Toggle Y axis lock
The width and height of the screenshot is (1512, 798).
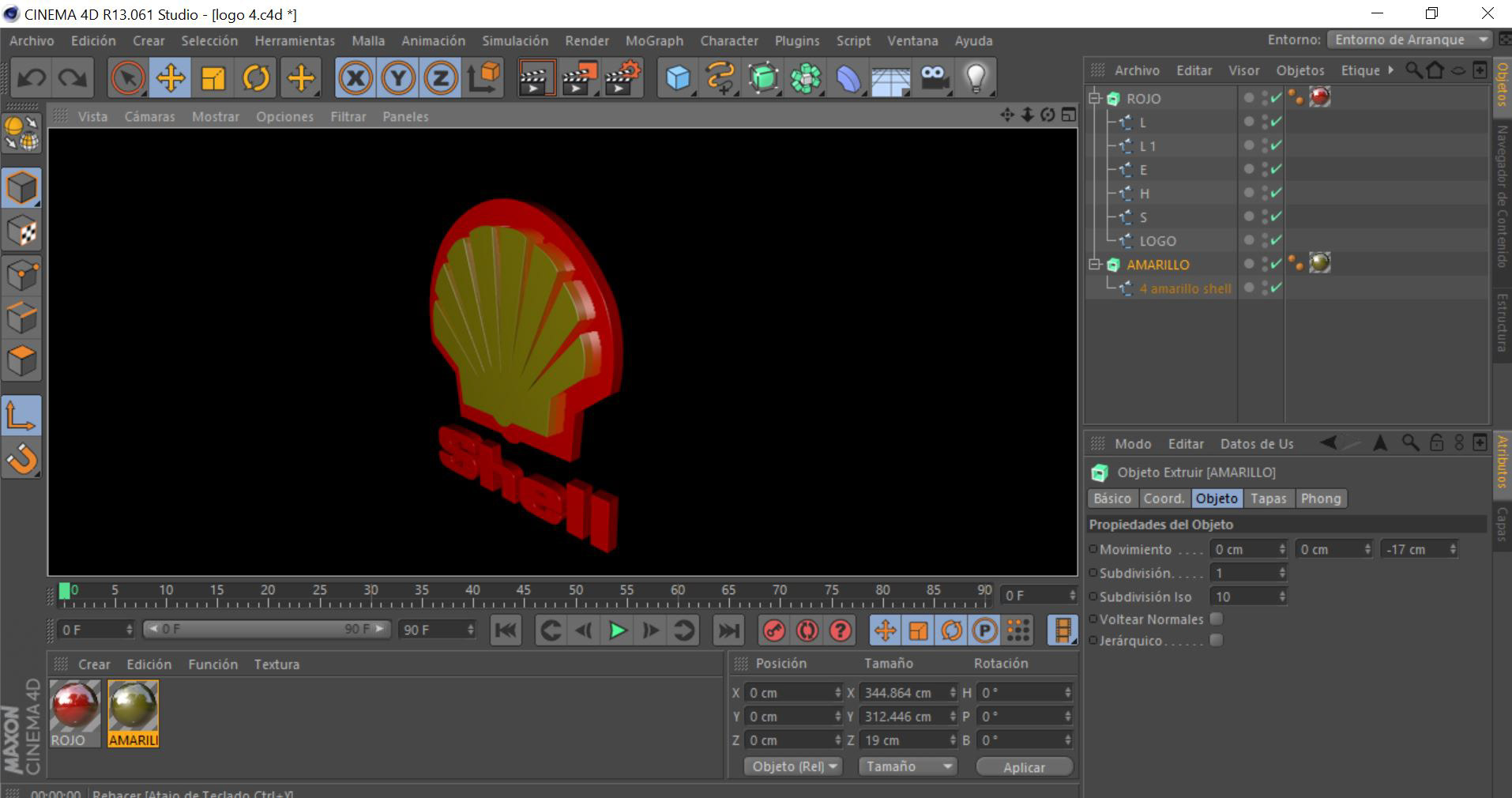[398, 78]
